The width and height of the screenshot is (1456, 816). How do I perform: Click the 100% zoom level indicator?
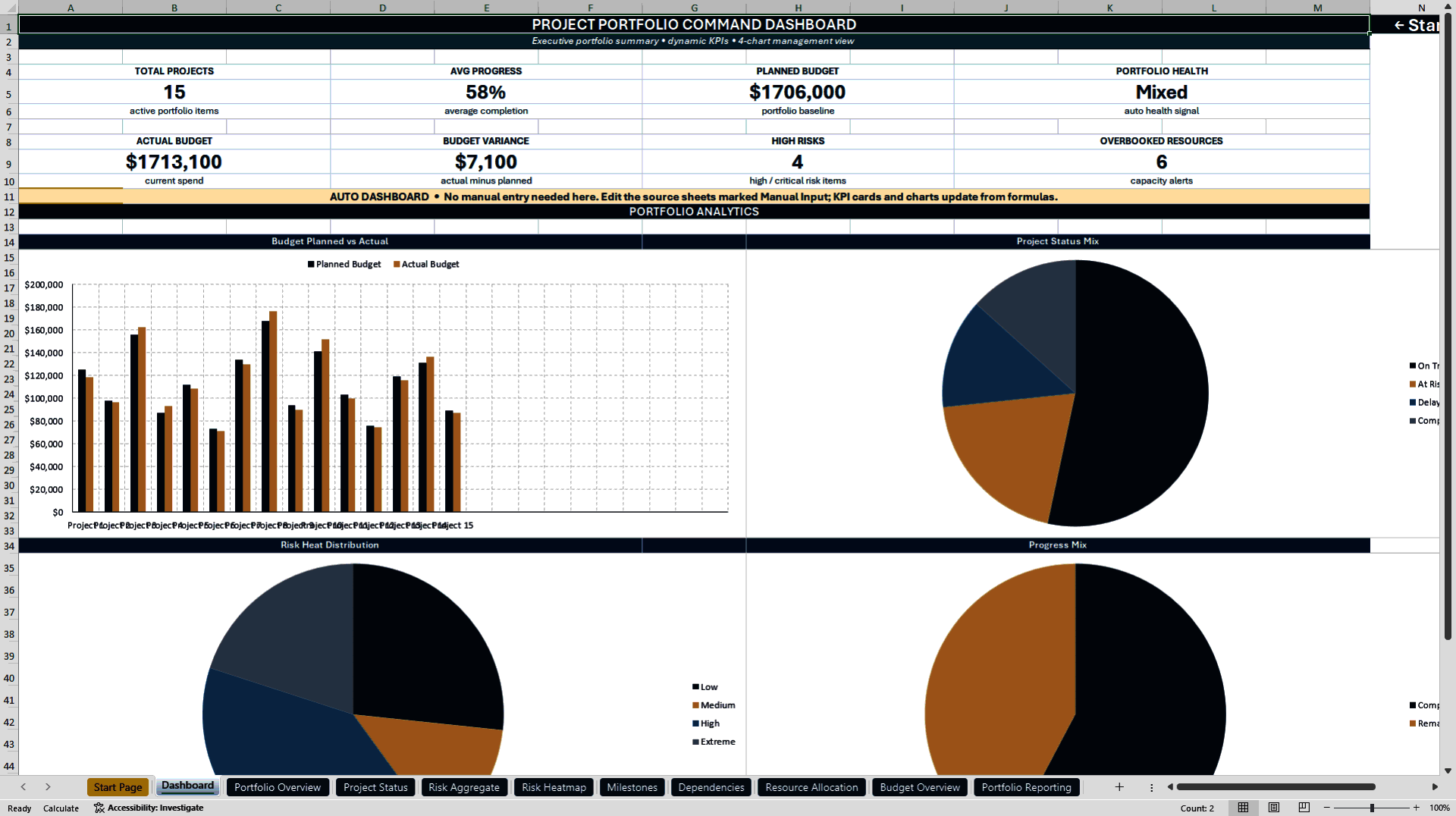[1439, 808]
